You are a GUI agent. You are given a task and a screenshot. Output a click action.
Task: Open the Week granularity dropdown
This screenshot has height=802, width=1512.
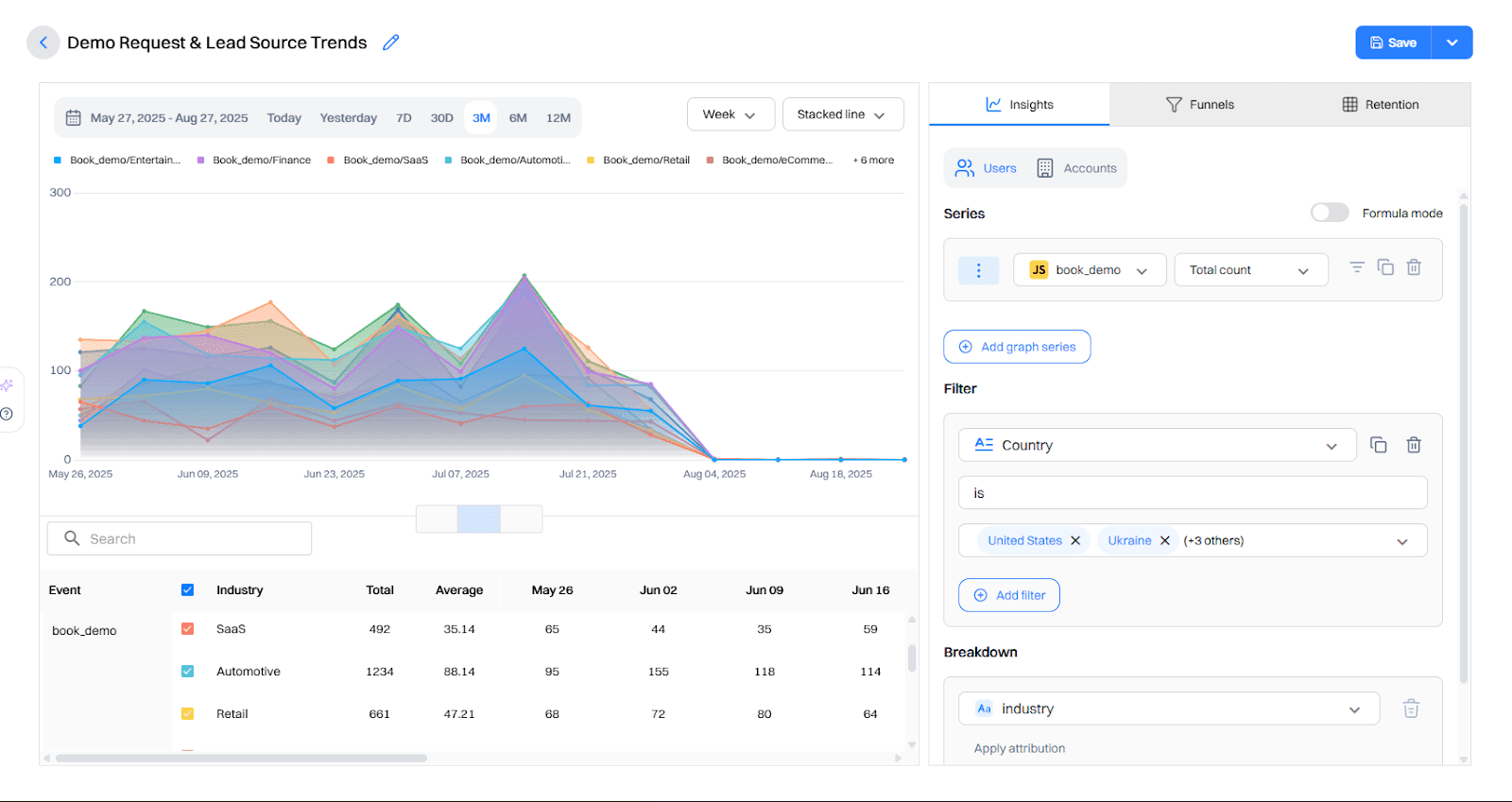click(730, 114)
